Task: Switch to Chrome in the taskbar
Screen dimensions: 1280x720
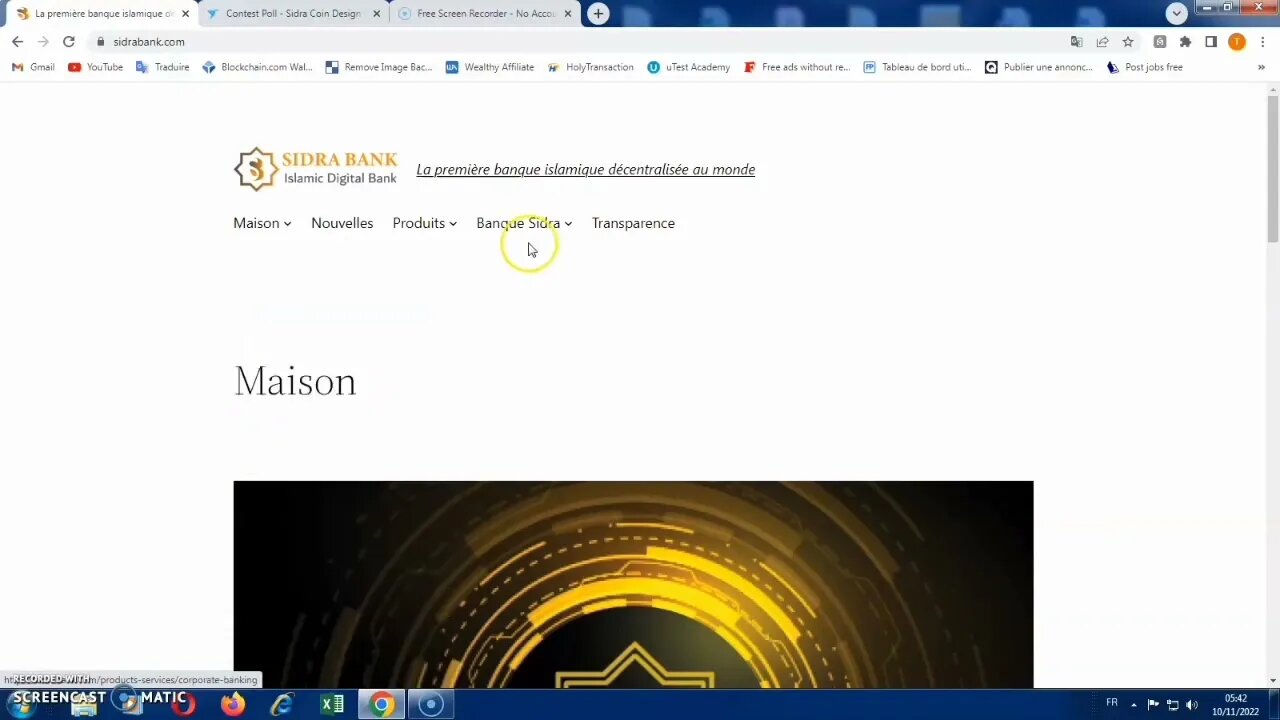Action: (381, 705)
